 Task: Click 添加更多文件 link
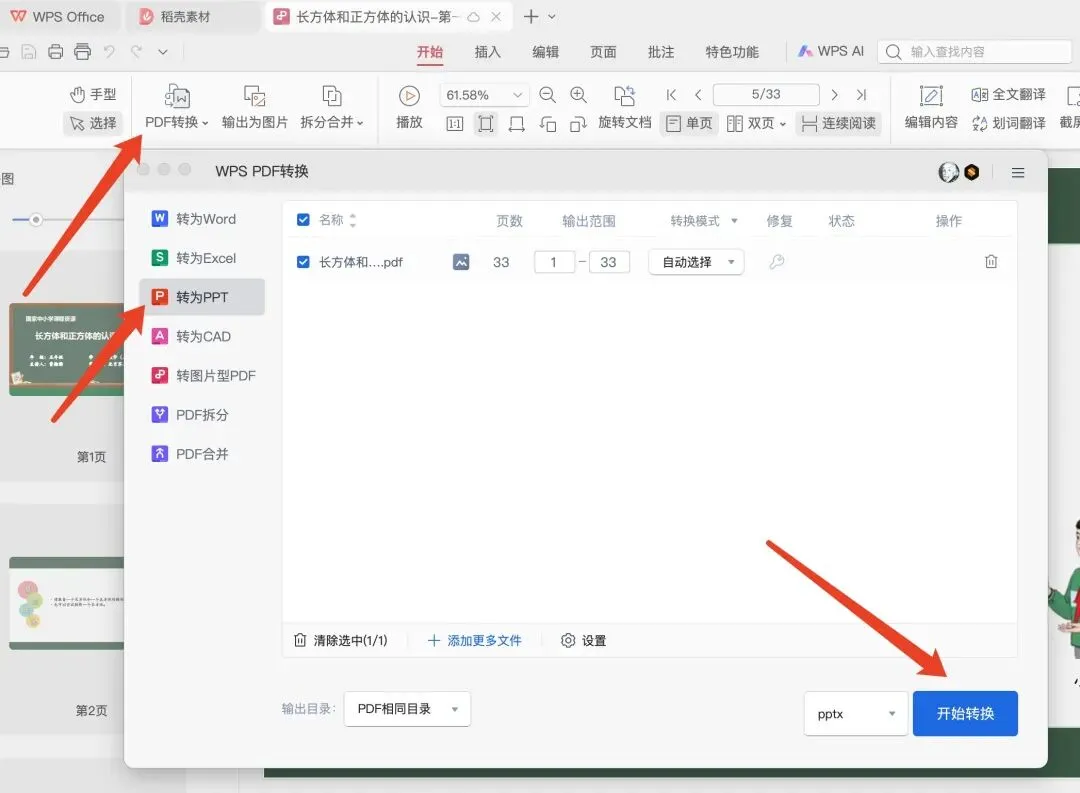point(475,641)
